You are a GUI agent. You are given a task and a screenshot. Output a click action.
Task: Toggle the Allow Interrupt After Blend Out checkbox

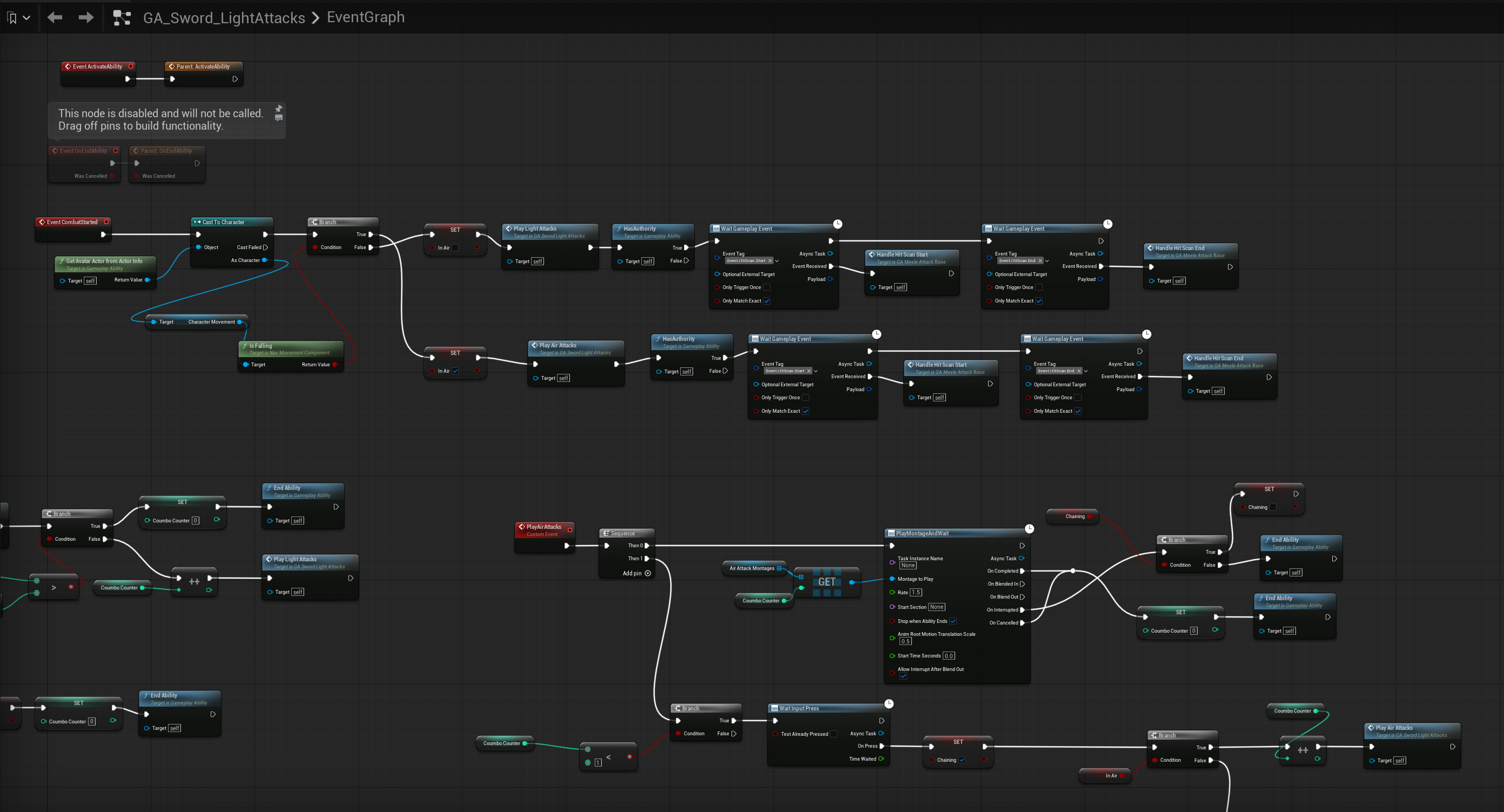(903, 676)
